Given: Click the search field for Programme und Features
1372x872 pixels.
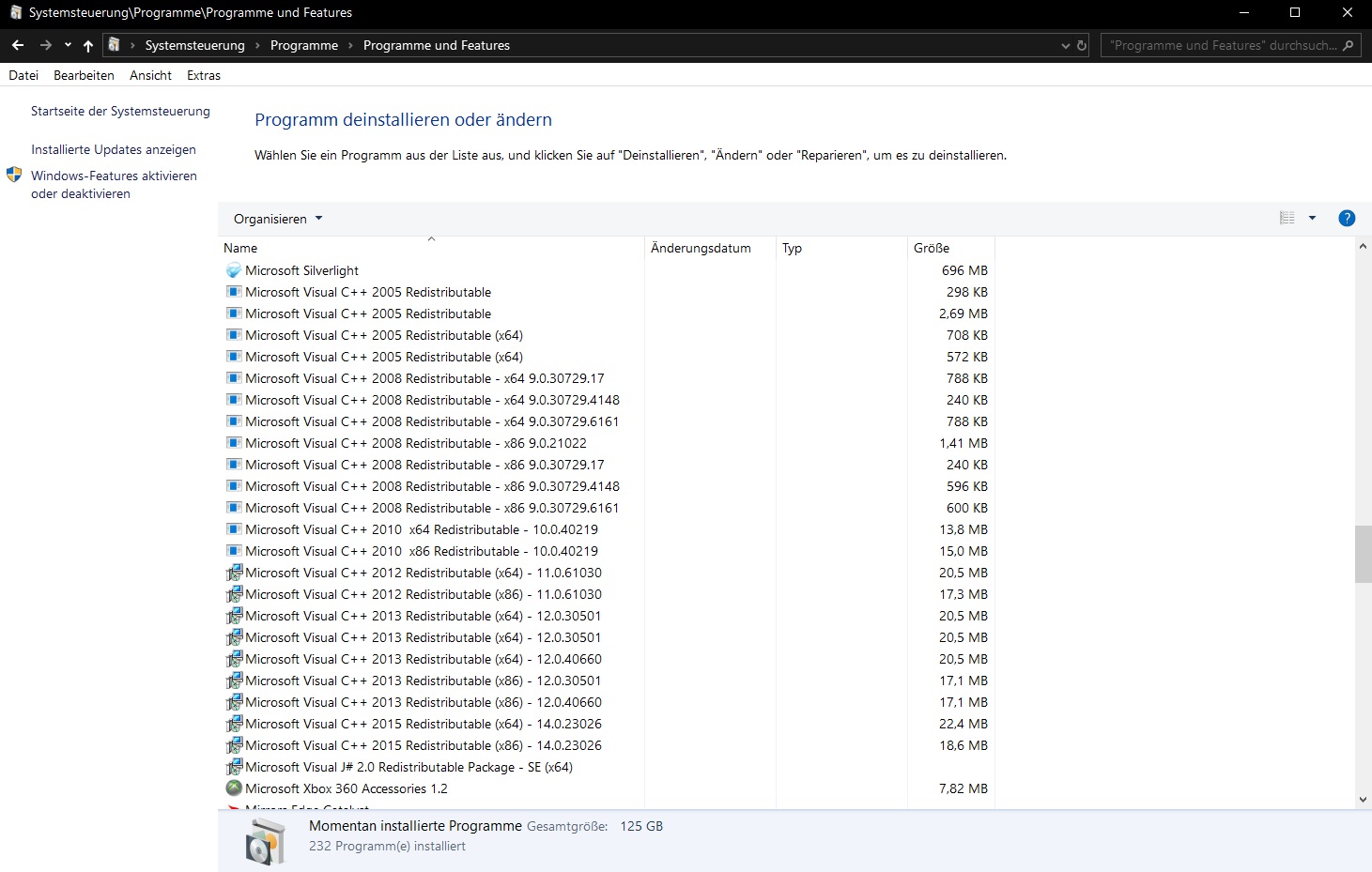Looking at the screenshot, I should 1222,45.
